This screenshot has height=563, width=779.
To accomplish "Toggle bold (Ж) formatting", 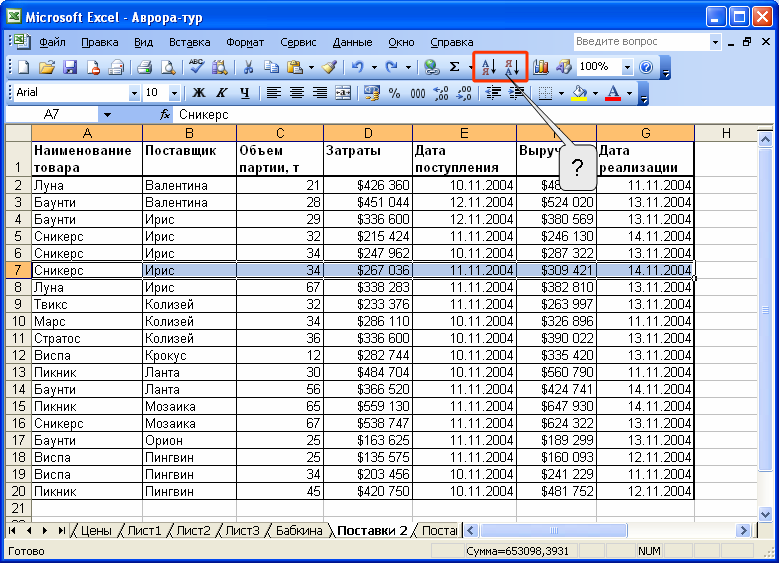I will pos(199,92).
